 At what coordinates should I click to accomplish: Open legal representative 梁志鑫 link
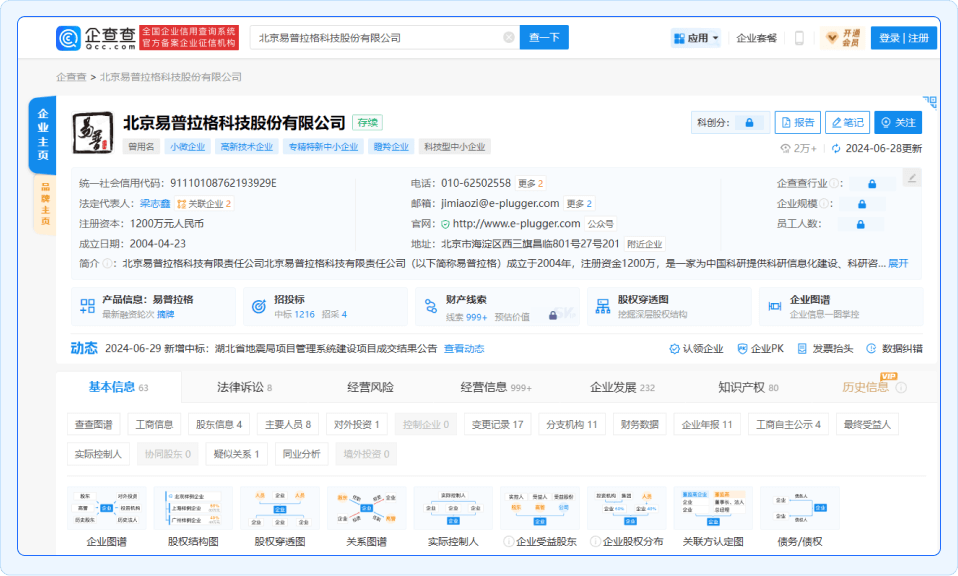(155, 203)
